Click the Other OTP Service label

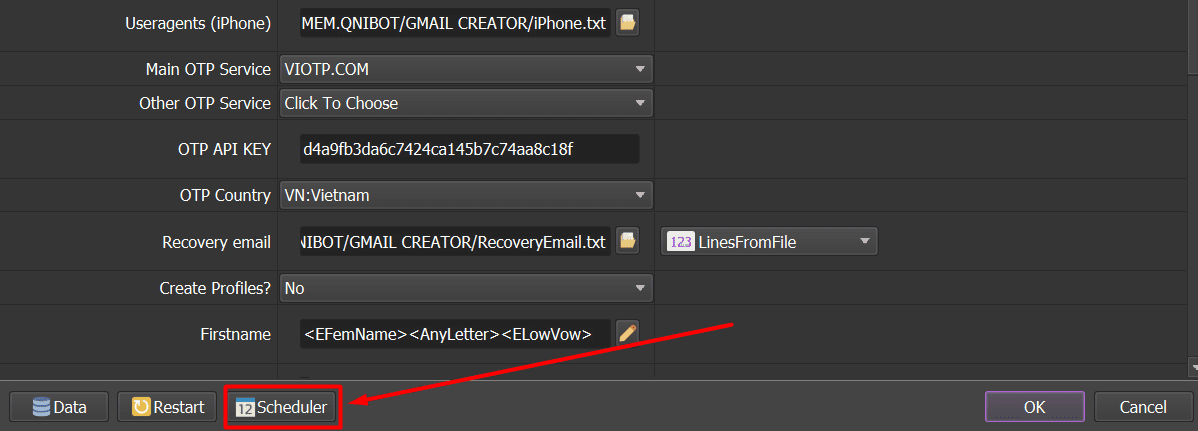(x=205, y=102)
